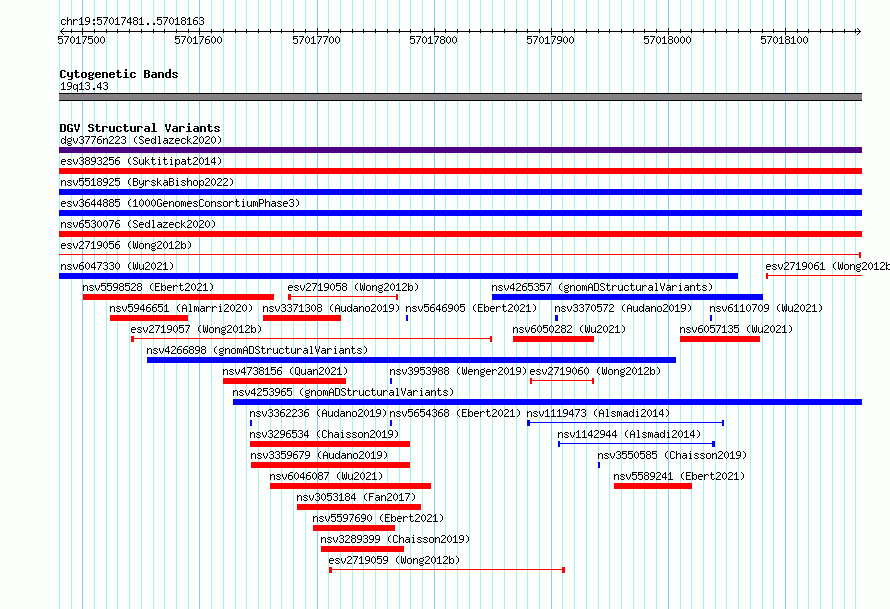
Task: Click the thin red line under esv2719056
Action: click(460, 255)
